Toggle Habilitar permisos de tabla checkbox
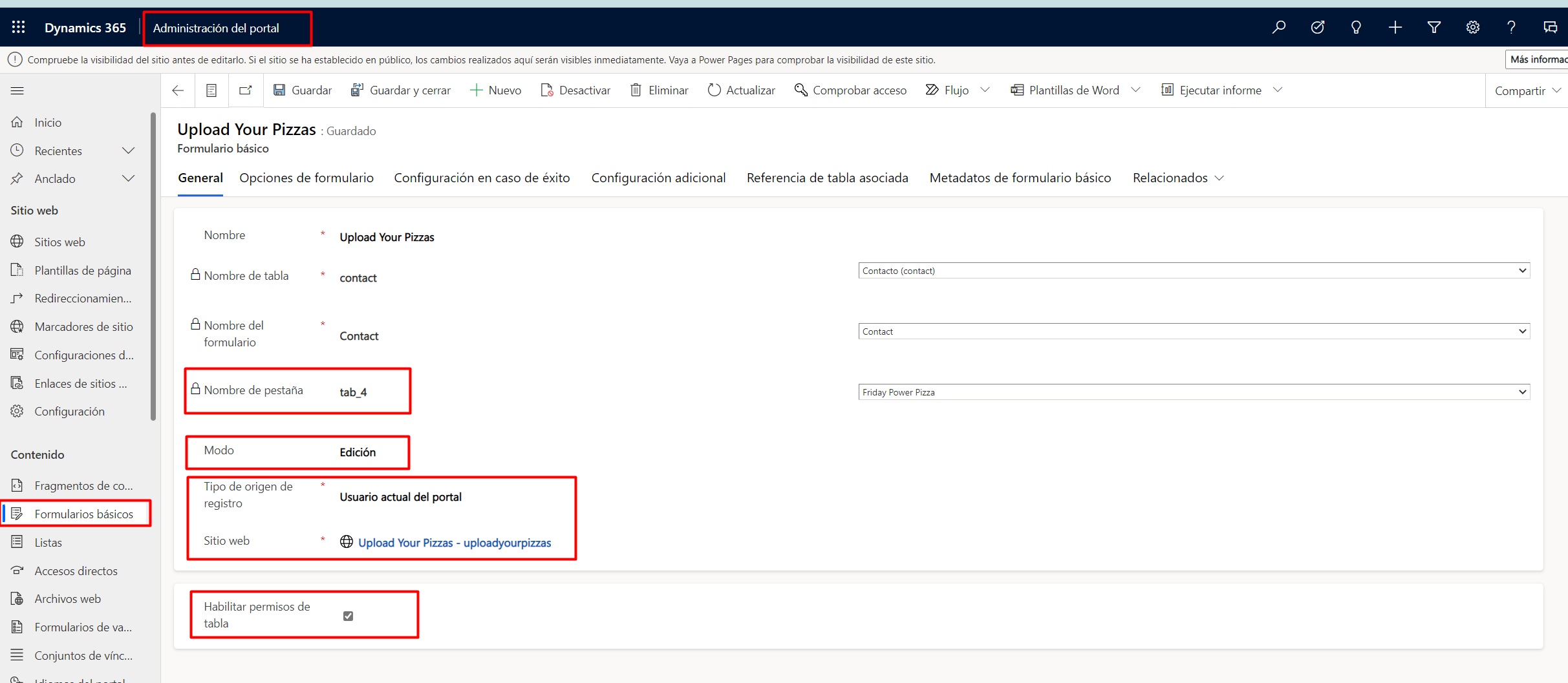This screenshot has height=683, width=1568. tap(348, 616)
